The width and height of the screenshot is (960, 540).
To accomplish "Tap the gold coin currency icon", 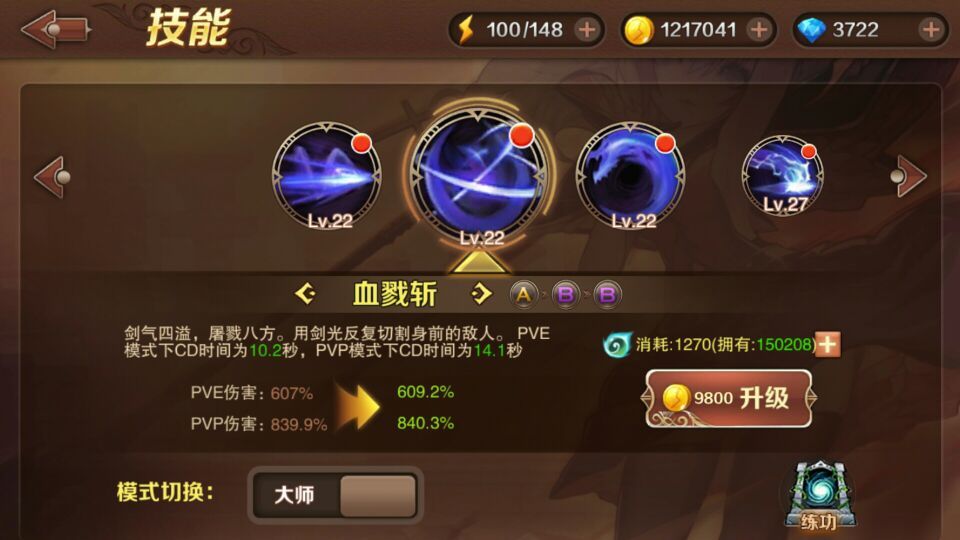I will pos(638,29).
